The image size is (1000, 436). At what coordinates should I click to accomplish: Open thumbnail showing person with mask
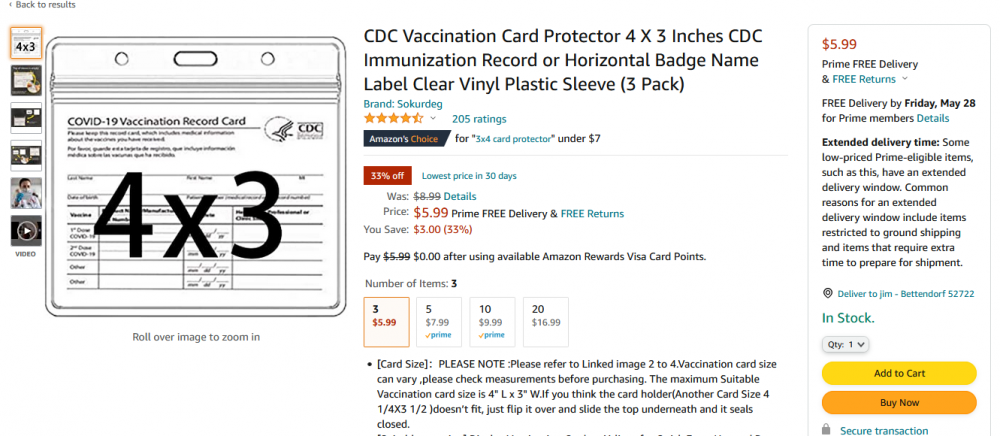pos(26,193)
